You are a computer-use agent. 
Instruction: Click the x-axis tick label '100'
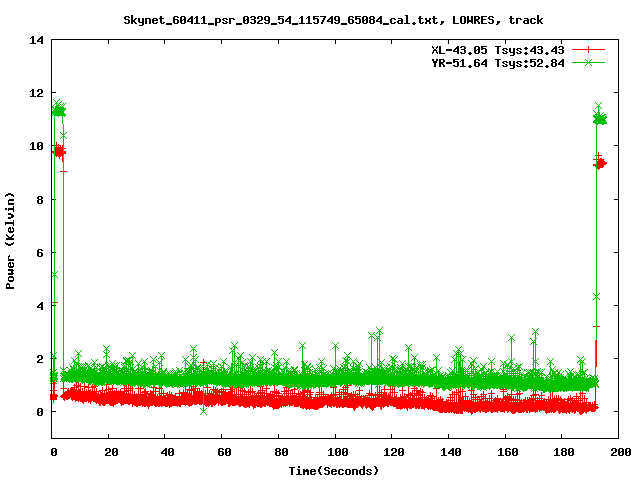coord(338,452)
